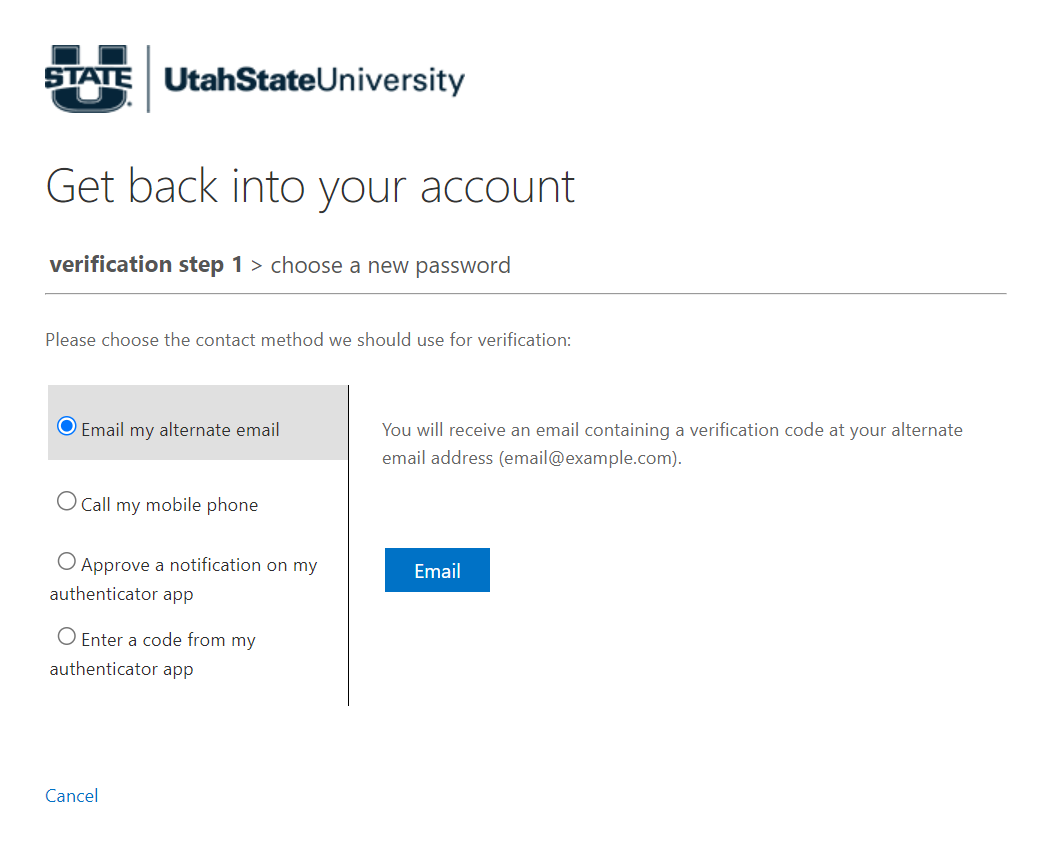Select the Approve a notification radio circle
The image size is (1038, 852).
click(x=67, y=562)
